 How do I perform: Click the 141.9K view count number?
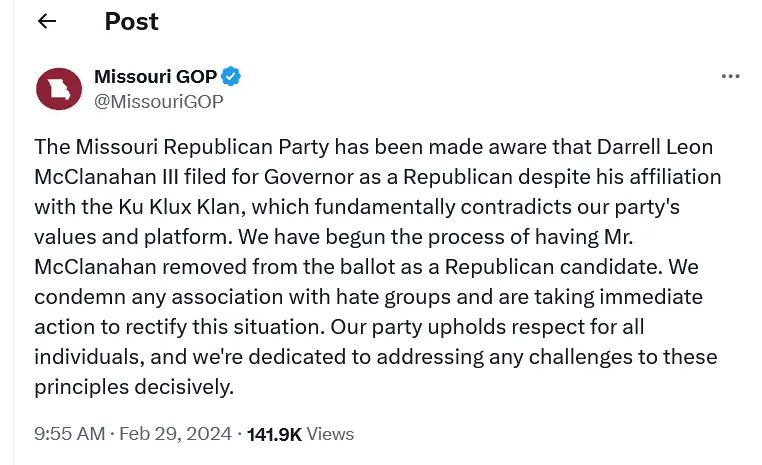[x=274, y=433]
